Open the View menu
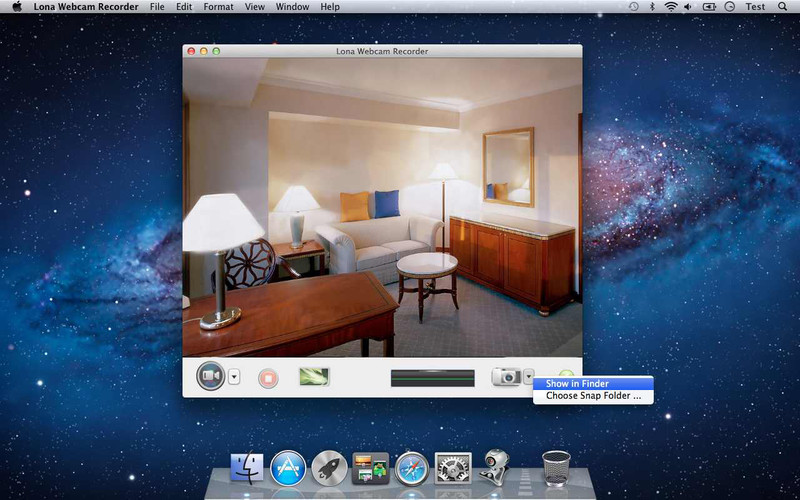Viewport: 800px width, 500px height. click(255, 7)
